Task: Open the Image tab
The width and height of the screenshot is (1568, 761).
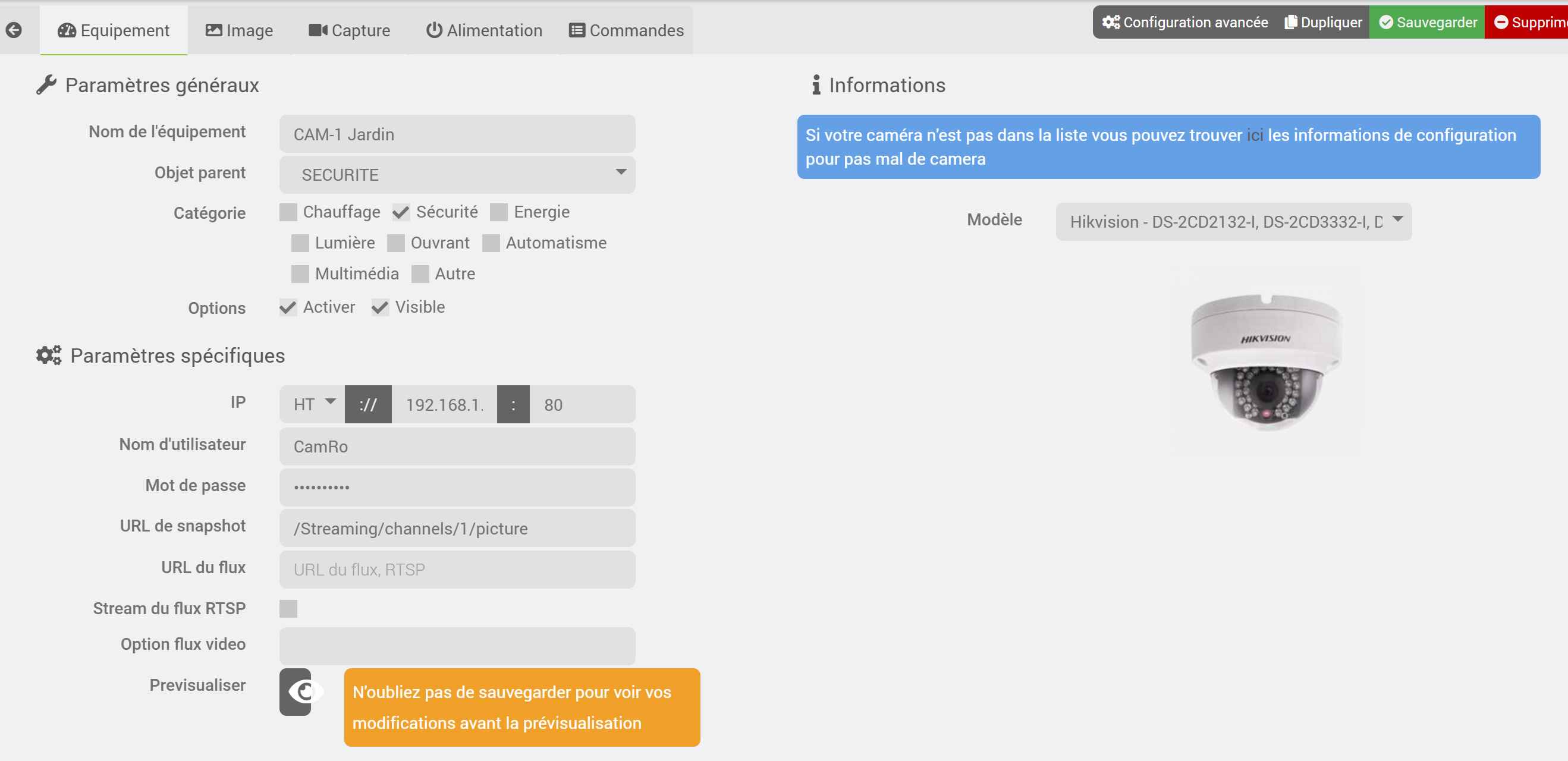Action: click(x=239, y=30)
